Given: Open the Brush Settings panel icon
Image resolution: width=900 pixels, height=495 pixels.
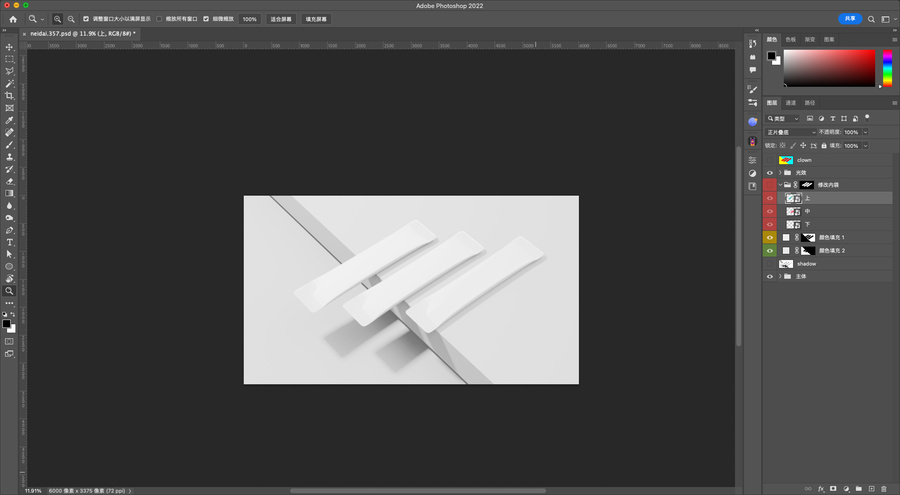Looking at the screenshot, I should click(x=752, y=89).
